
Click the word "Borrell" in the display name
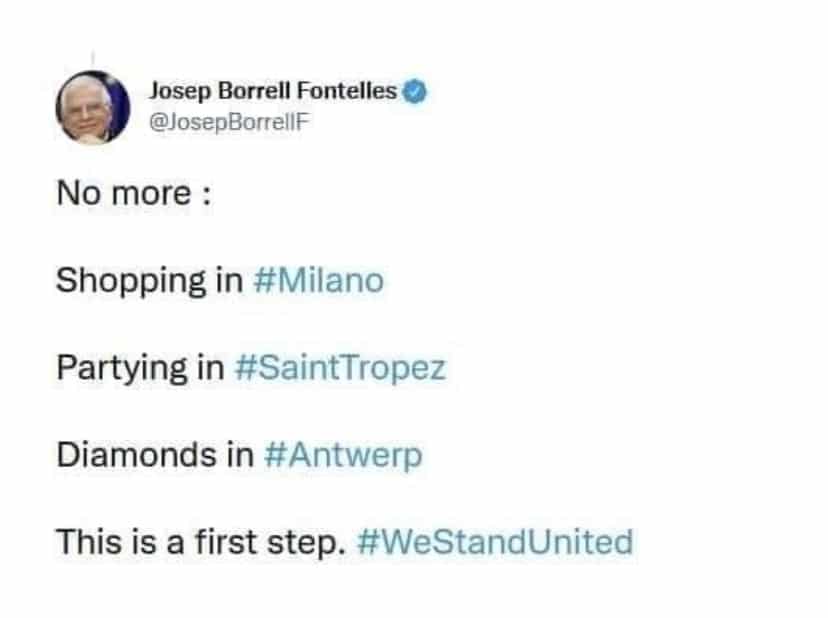point(251,93)
